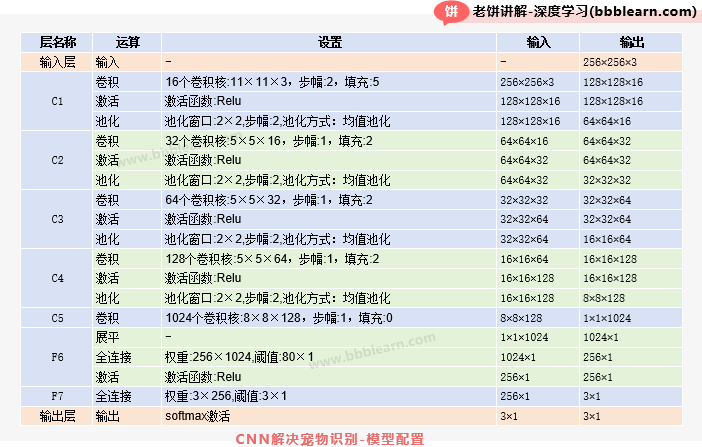Select the 32×32×64 output in C3 卷积 row
This screenshot has width=702, height=447.
tap(631, 200)
